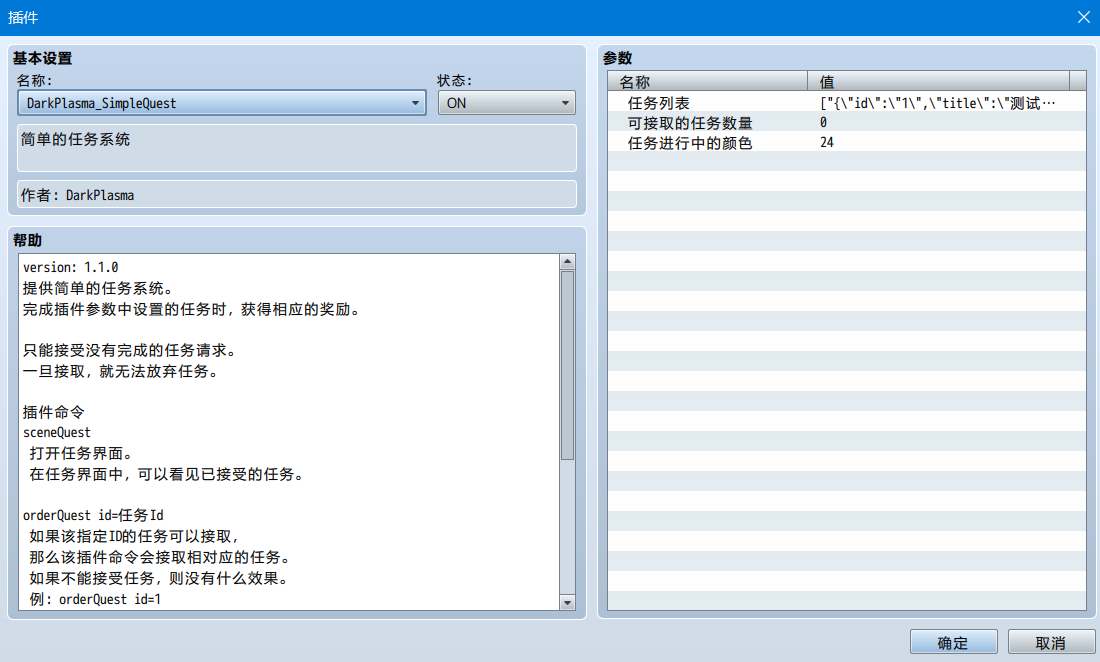Open the 状态 ON dropdown

[507, 103]
